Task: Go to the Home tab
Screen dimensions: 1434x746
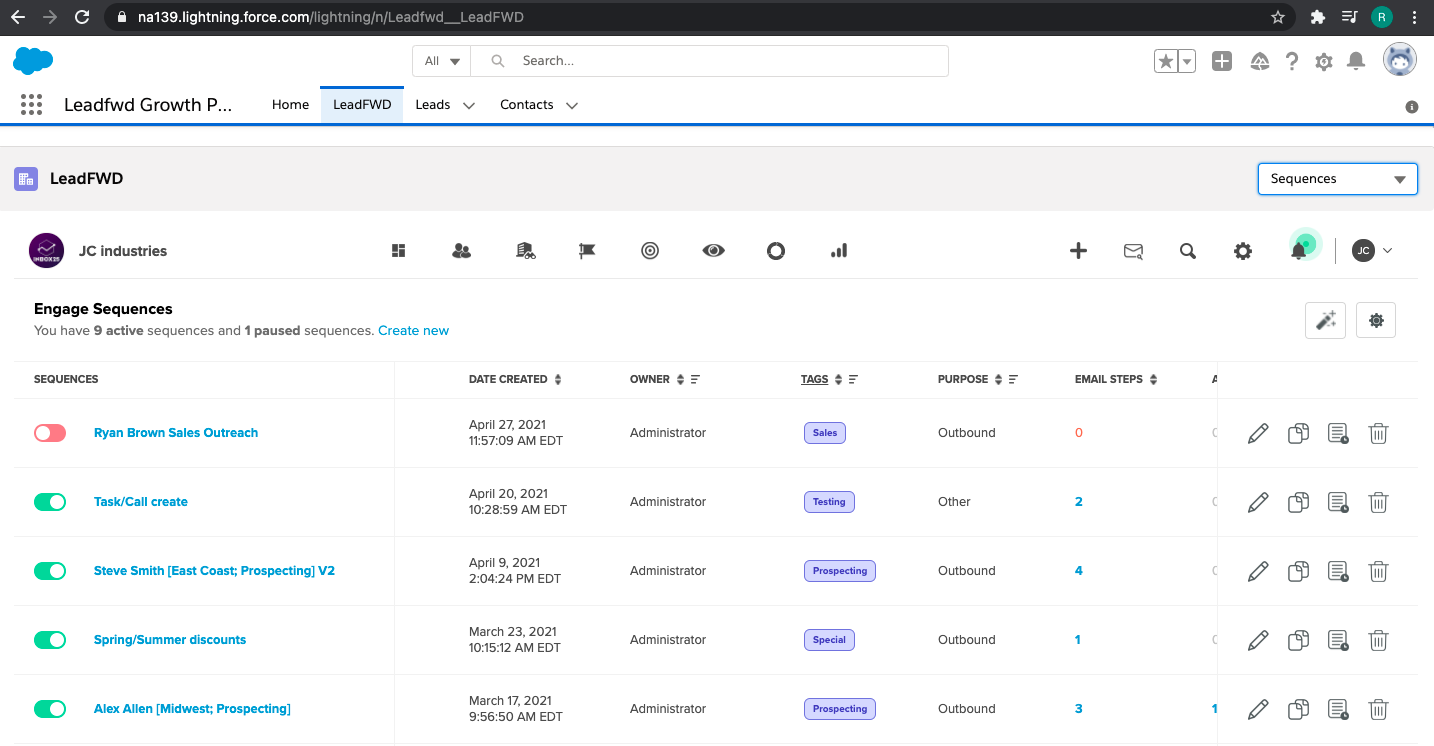Action: coord(290,105)
